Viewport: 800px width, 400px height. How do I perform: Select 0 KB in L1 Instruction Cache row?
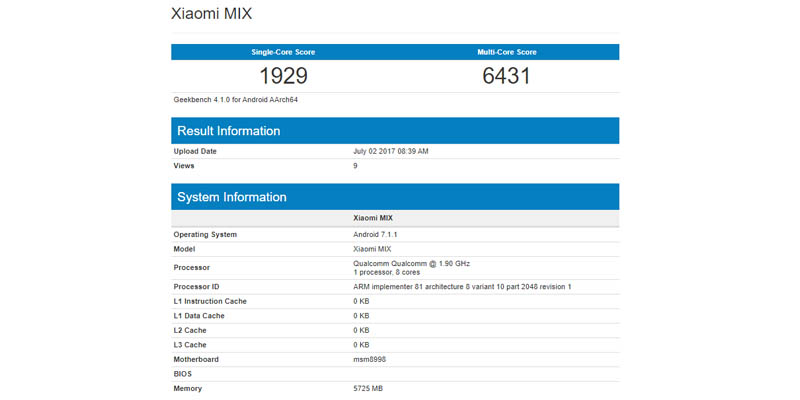tap(361, 302)
